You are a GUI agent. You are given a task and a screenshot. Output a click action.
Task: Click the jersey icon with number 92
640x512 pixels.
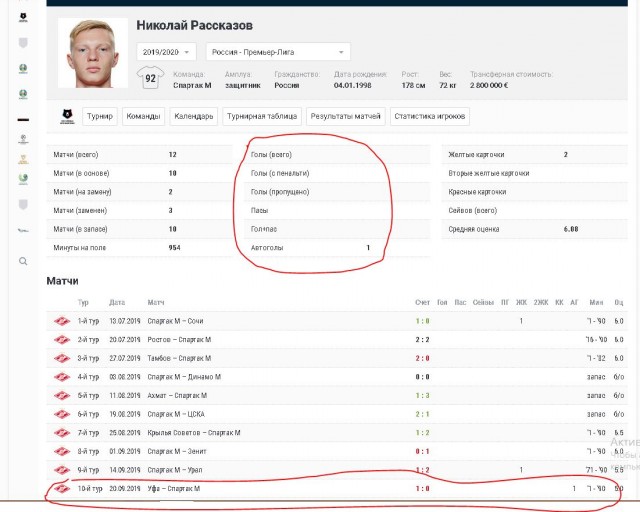point(150,78)
